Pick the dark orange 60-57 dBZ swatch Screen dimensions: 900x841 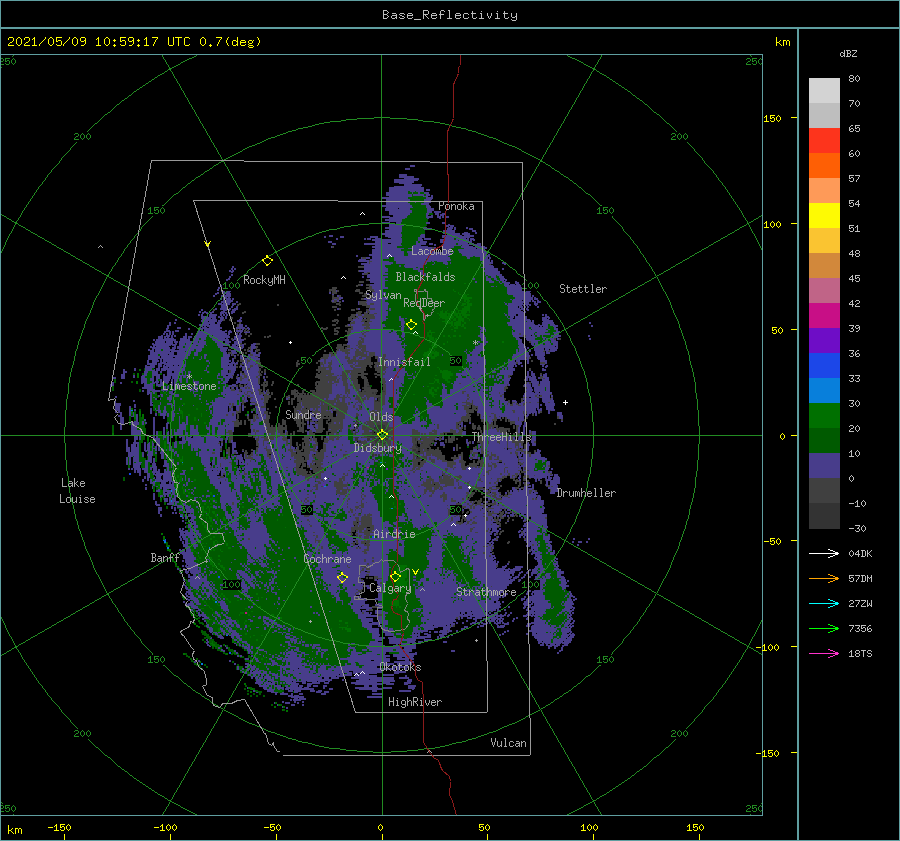pyautogui.click(x=824, y=166)
